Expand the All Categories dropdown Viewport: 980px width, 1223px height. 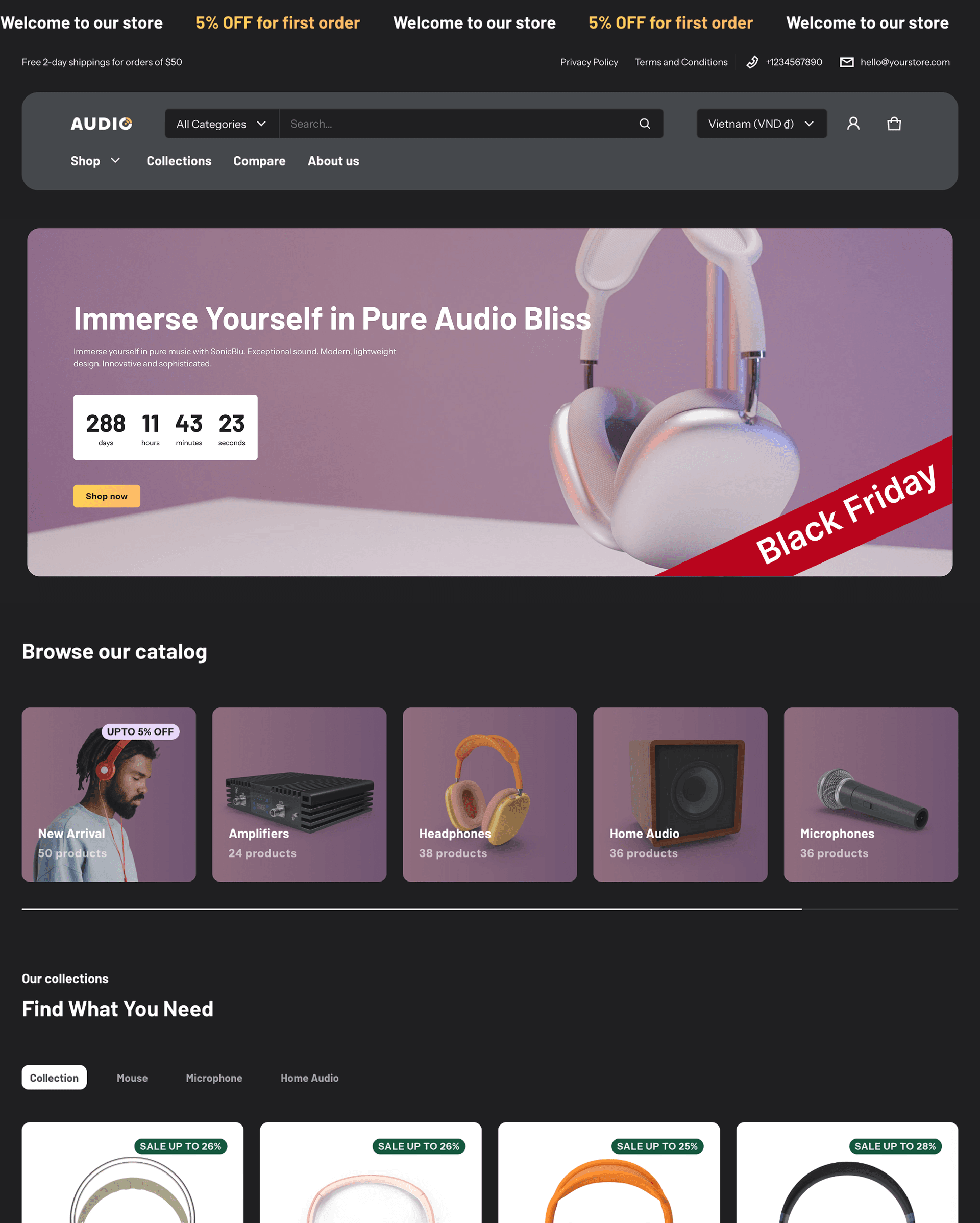[x=222, y=124]
